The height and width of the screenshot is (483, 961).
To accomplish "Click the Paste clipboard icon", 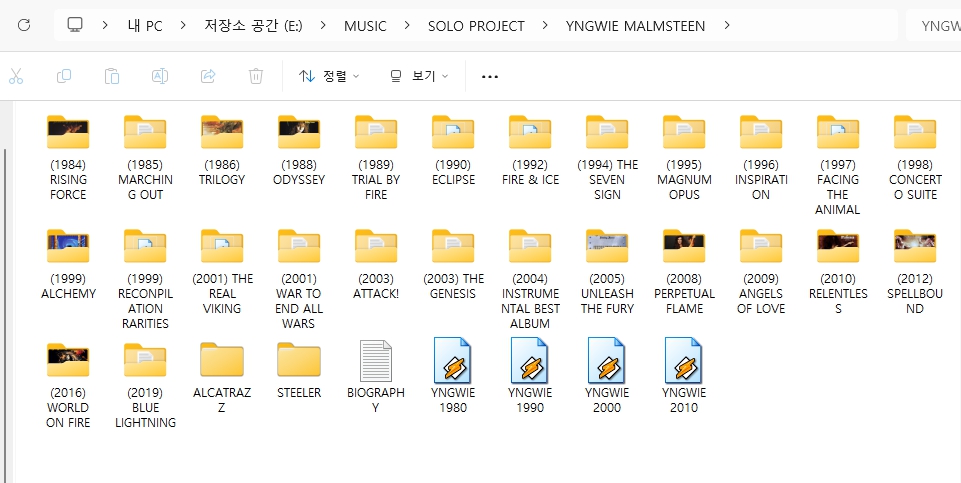I will pos(112,76).
